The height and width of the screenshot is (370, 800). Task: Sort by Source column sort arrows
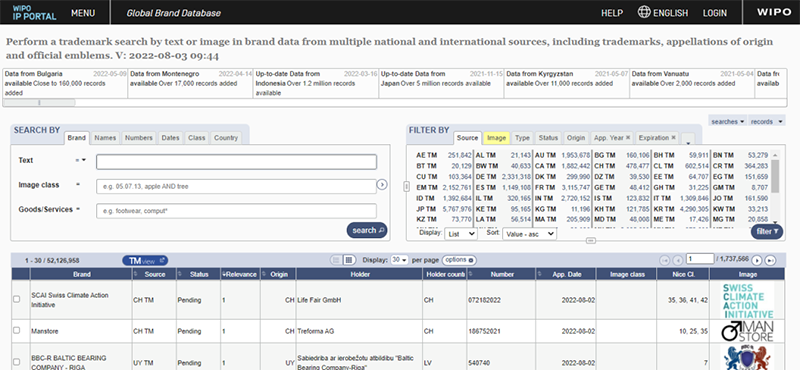click(x=136, y=275)
